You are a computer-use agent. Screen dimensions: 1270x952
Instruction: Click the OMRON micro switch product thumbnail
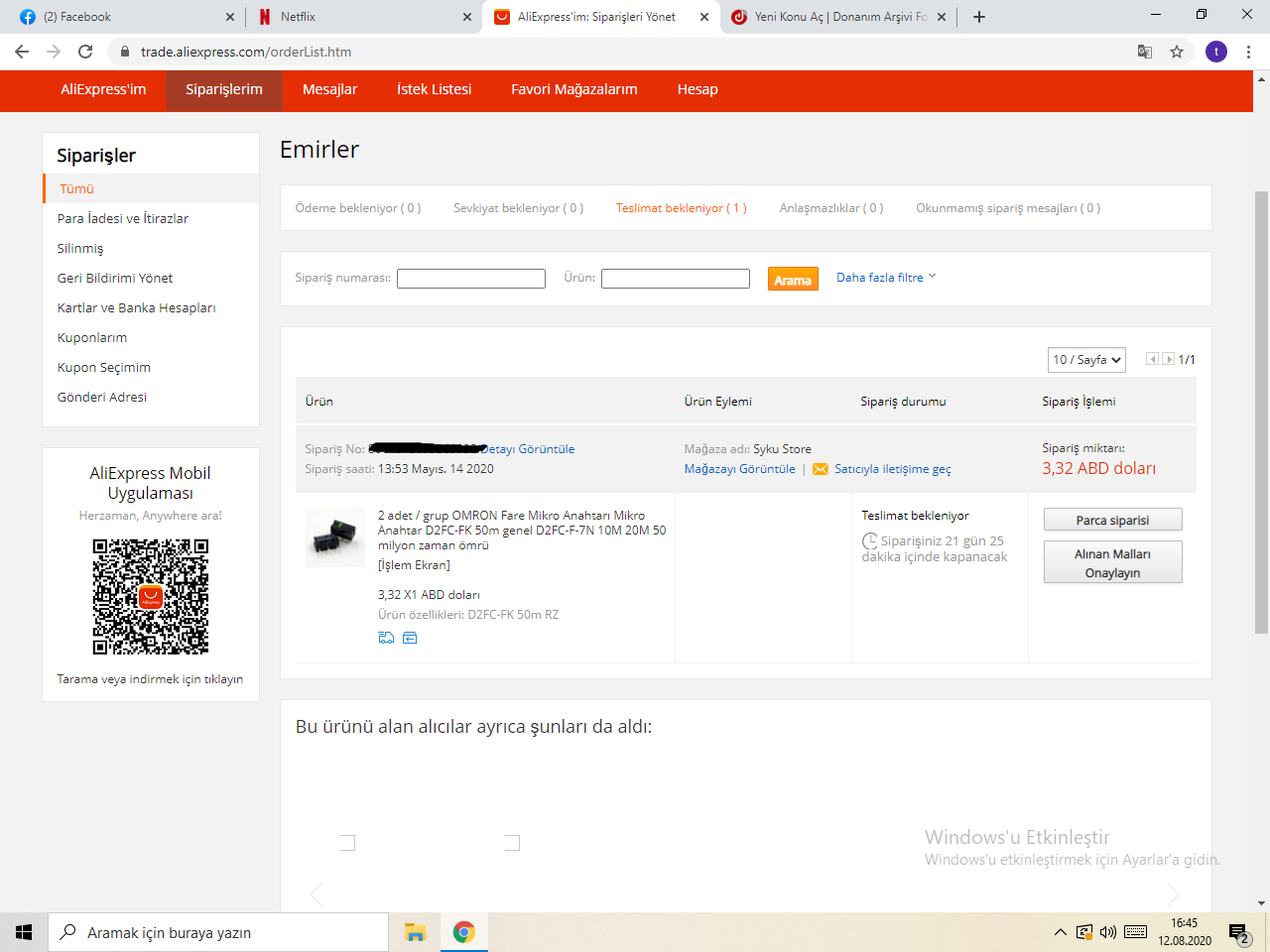tap(335, 537)
